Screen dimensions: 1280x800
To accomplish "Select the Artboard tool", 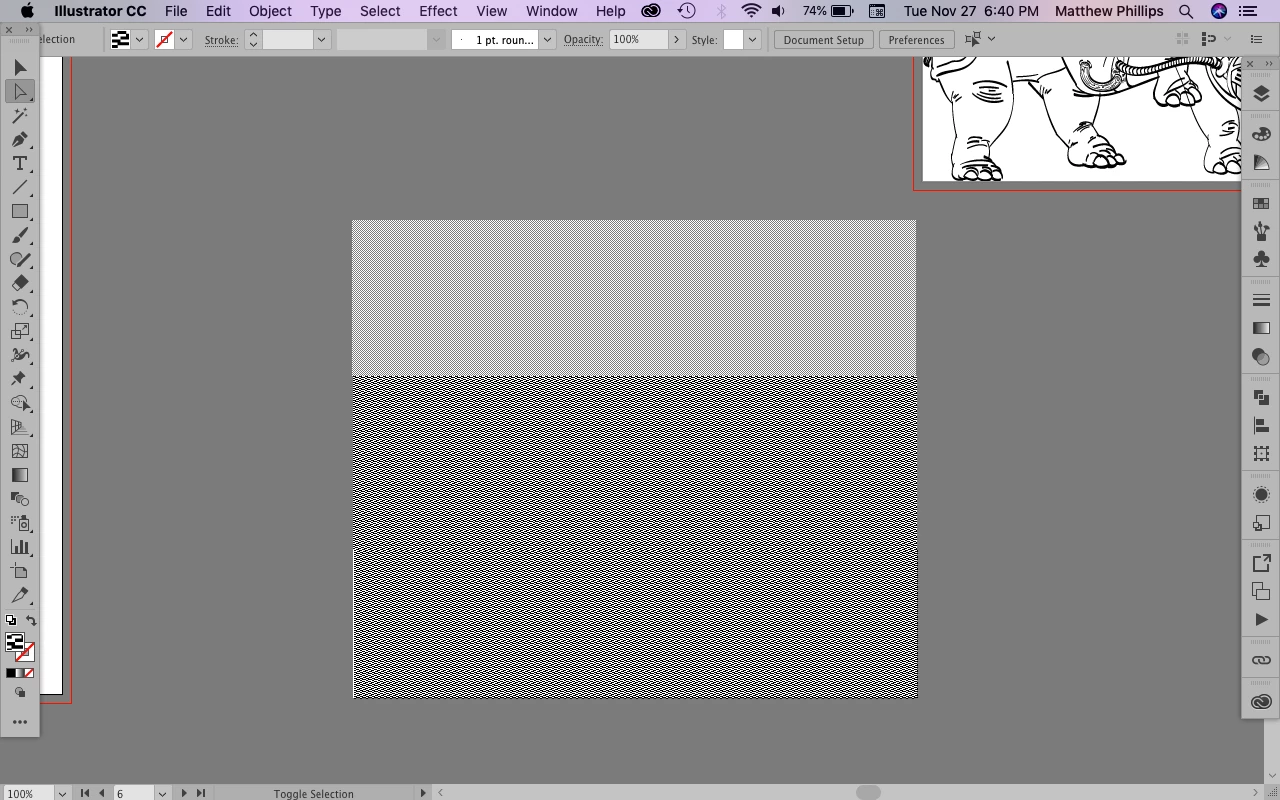I will (19, 571).
